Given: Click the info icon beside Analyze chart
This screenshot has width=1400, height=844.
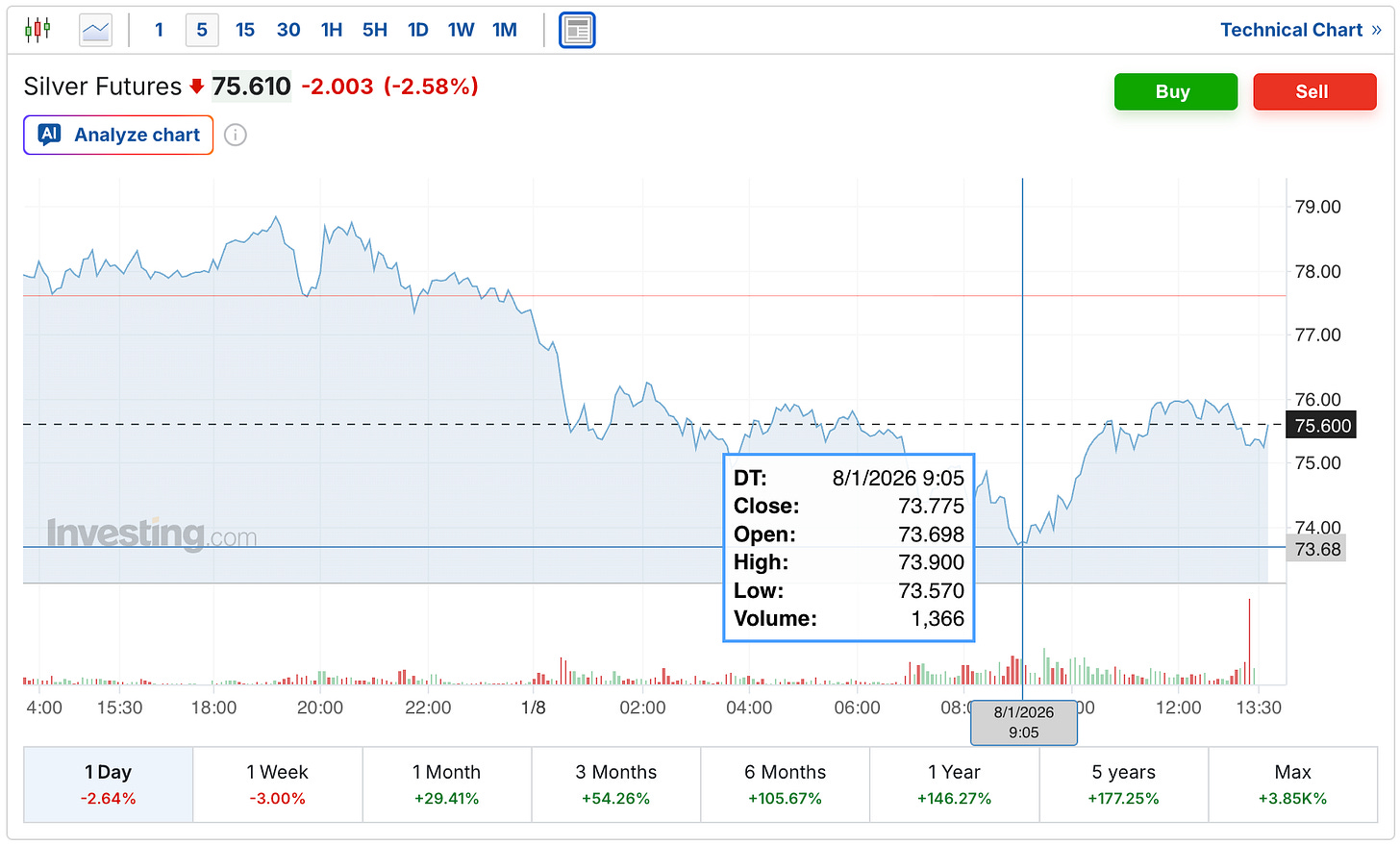Looking at the screenshot, I should click(236, 136).
